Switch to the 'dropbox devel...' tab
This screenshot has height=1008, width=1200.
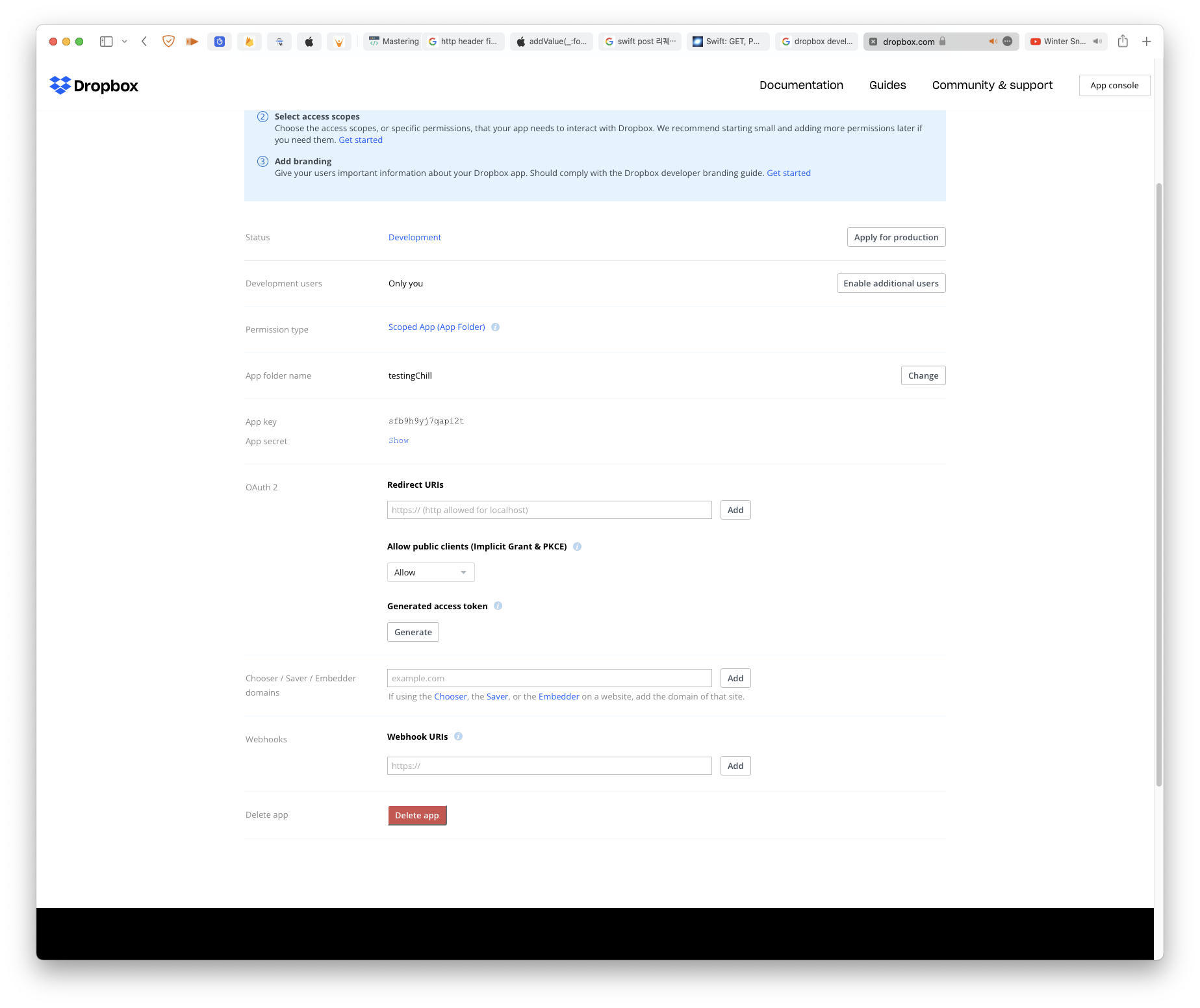click(x=817, y=42)
